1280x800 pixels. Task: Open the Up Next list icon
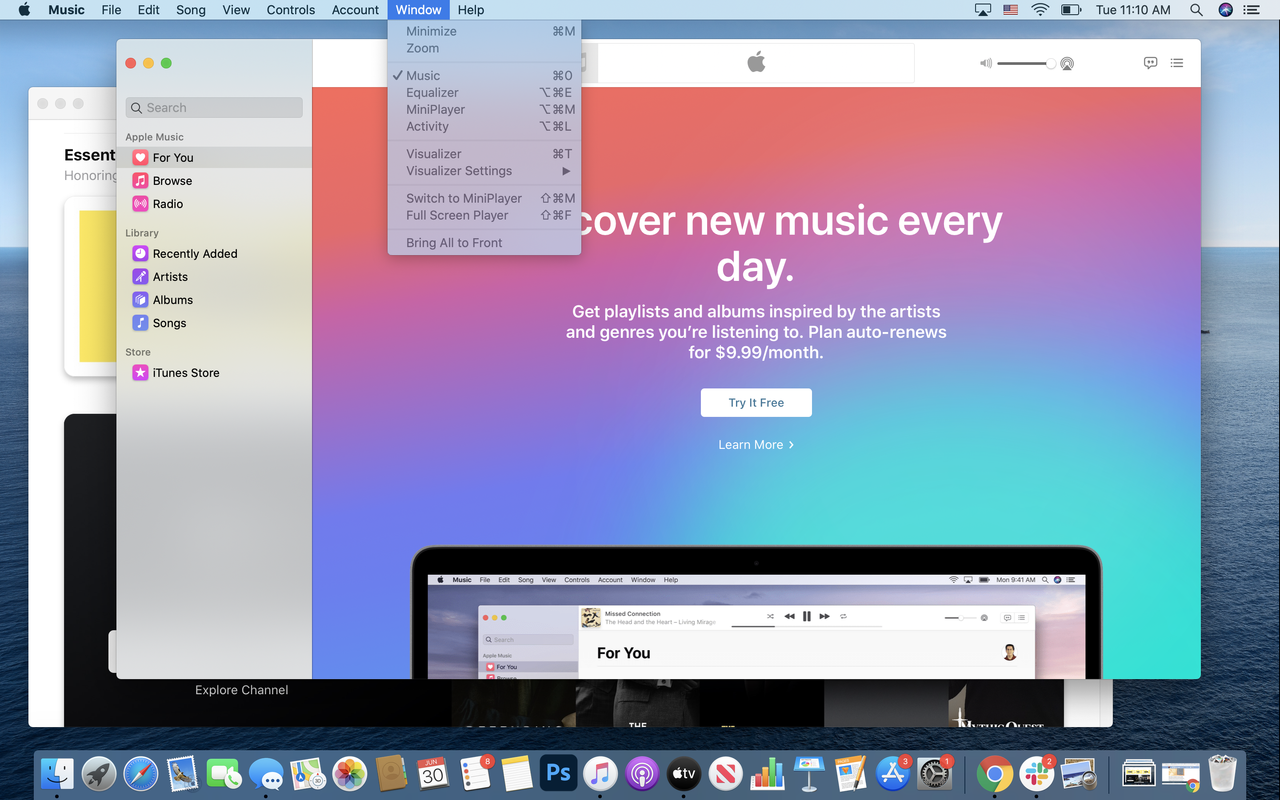[x=1177, y=63]
